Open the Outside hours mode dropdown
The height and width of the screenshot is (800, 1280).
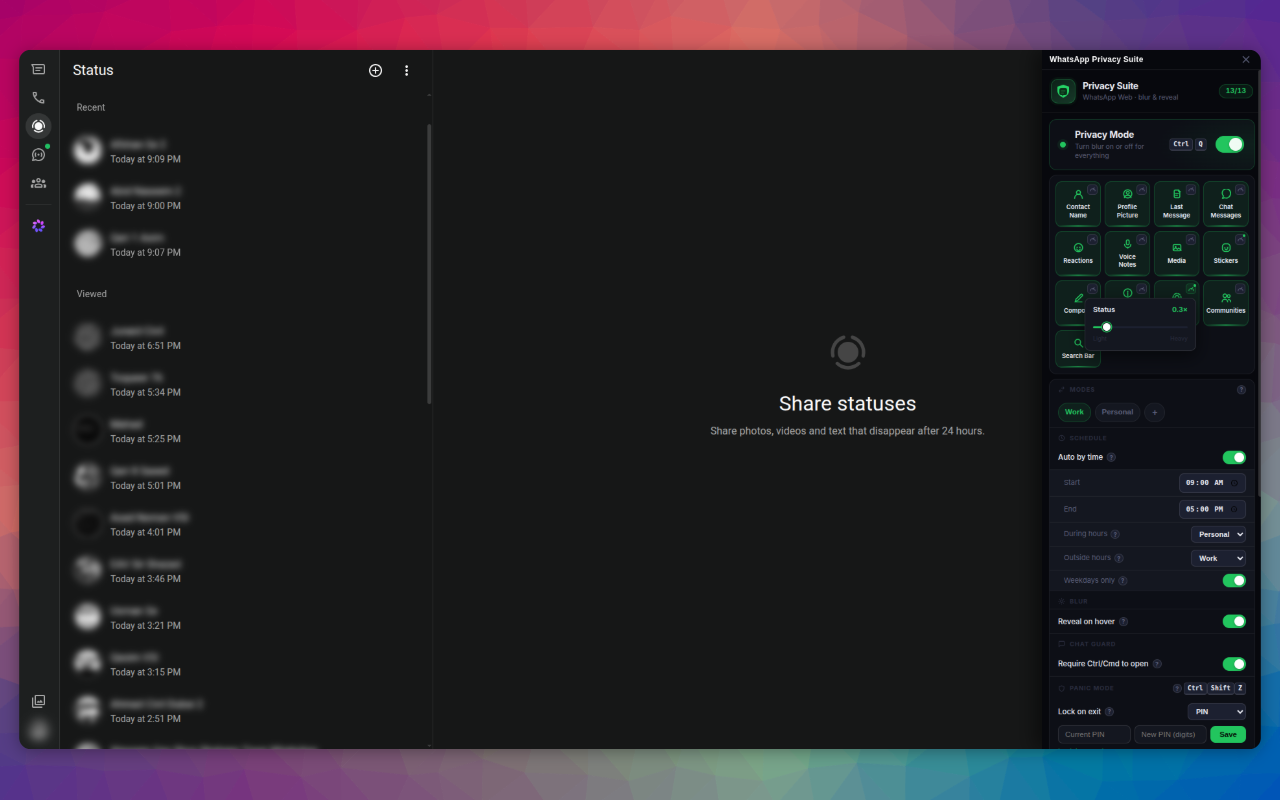pyautogui.click(x=1218, y=558)
